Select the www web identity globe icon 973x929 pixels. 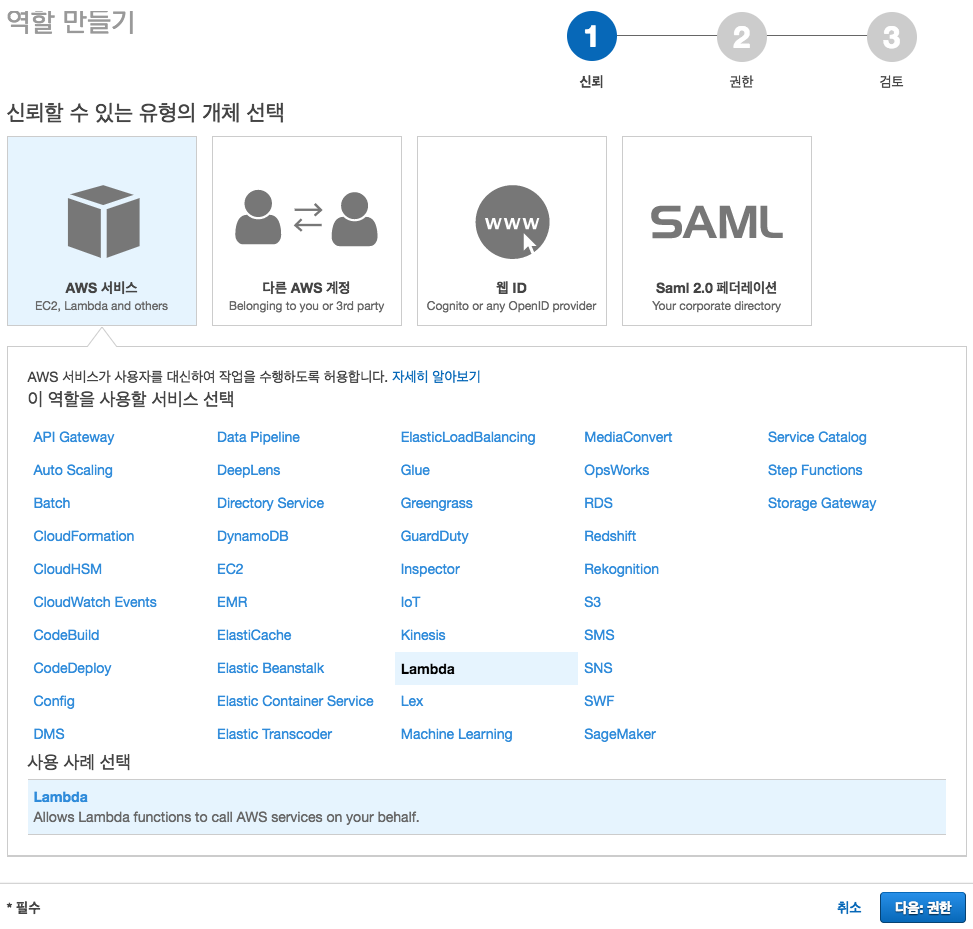pyautogui.click(x=512, y=222)
